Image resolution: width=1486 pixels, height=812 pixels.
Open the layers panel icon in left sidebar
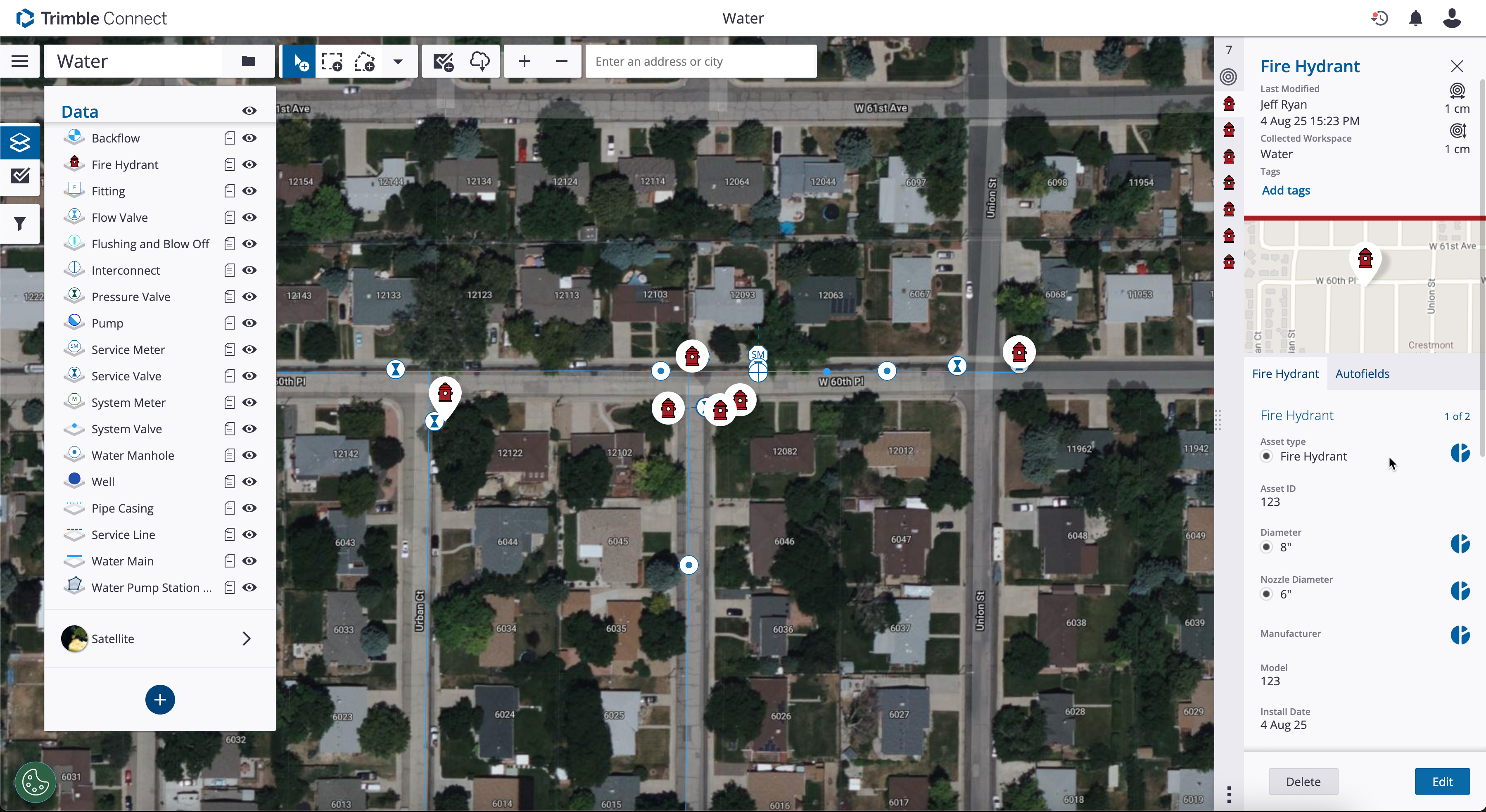click(x=19, y=142)
